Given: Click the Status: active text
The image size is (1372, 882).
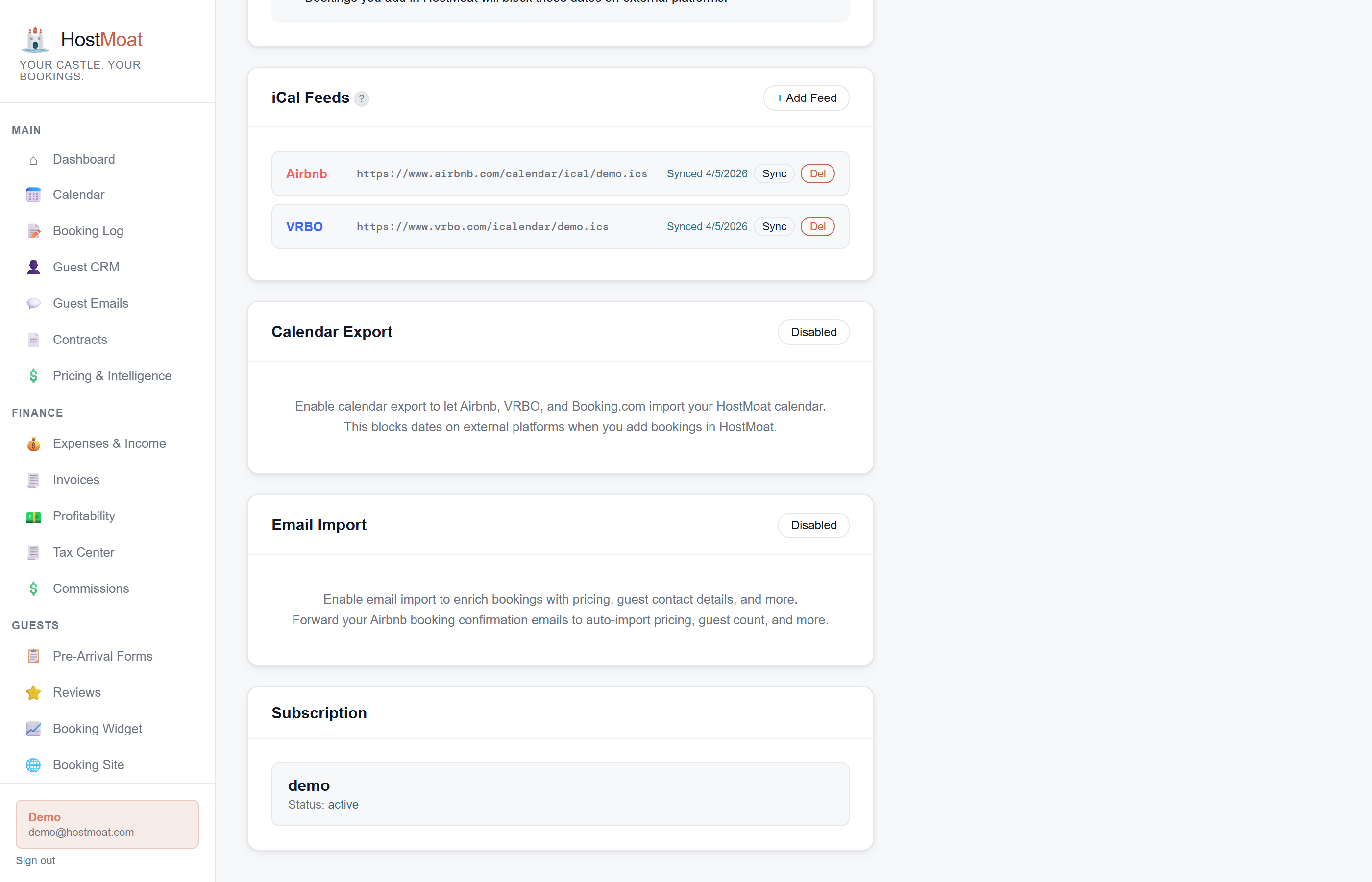Looking at the screenshot, I should point(323,805).
